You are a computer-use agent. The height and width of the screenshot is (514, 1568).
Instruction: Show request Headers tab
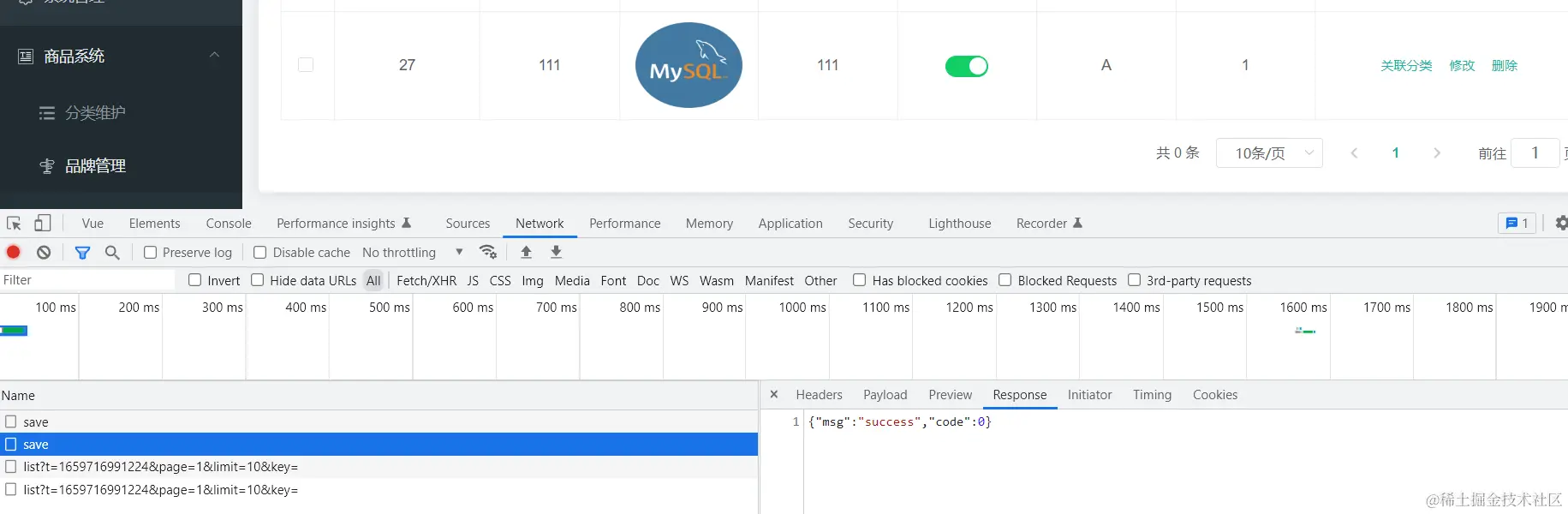[820, 395]
